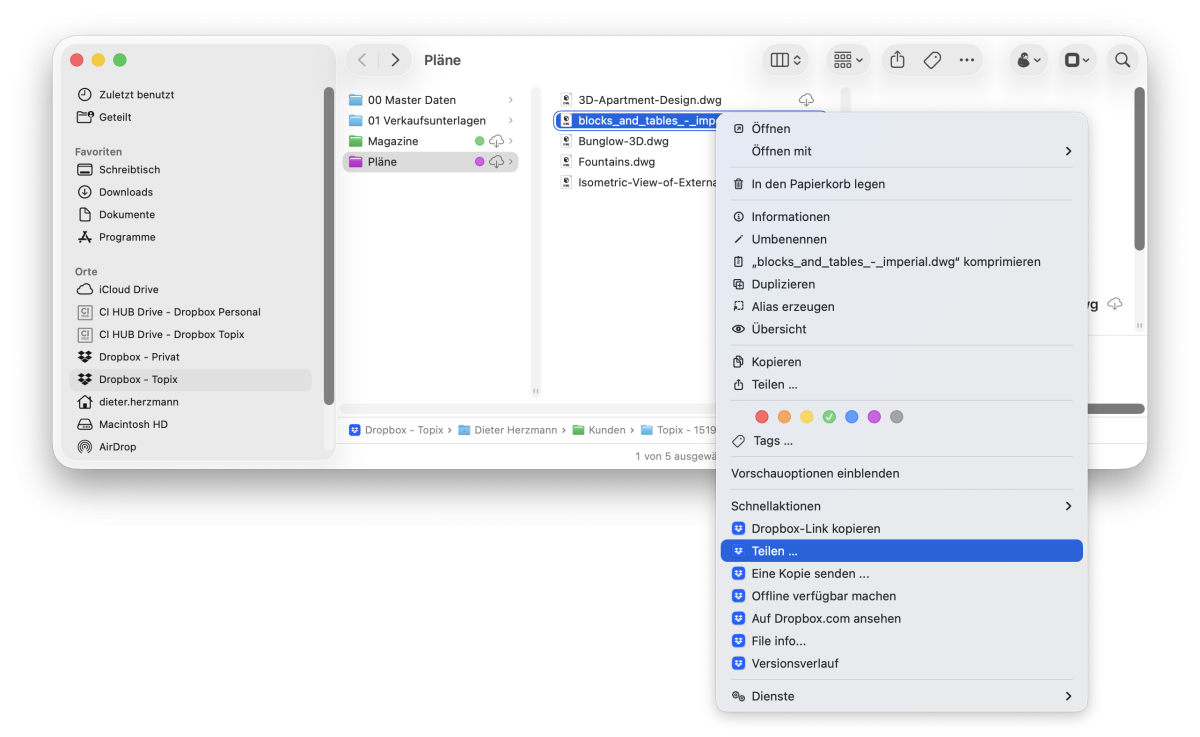1200x737 pixels.
Task: Choose Offline verfügbar machen
Action: pyautogui.click(x=901, y=596)
